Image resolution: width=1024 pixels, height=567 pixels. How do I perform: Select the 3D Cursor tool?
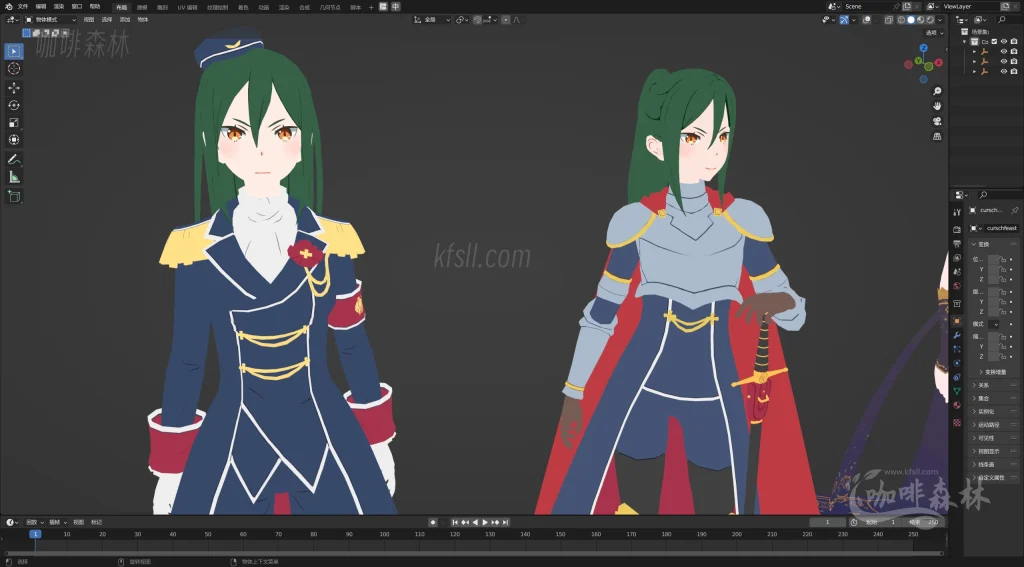(14, 69)
